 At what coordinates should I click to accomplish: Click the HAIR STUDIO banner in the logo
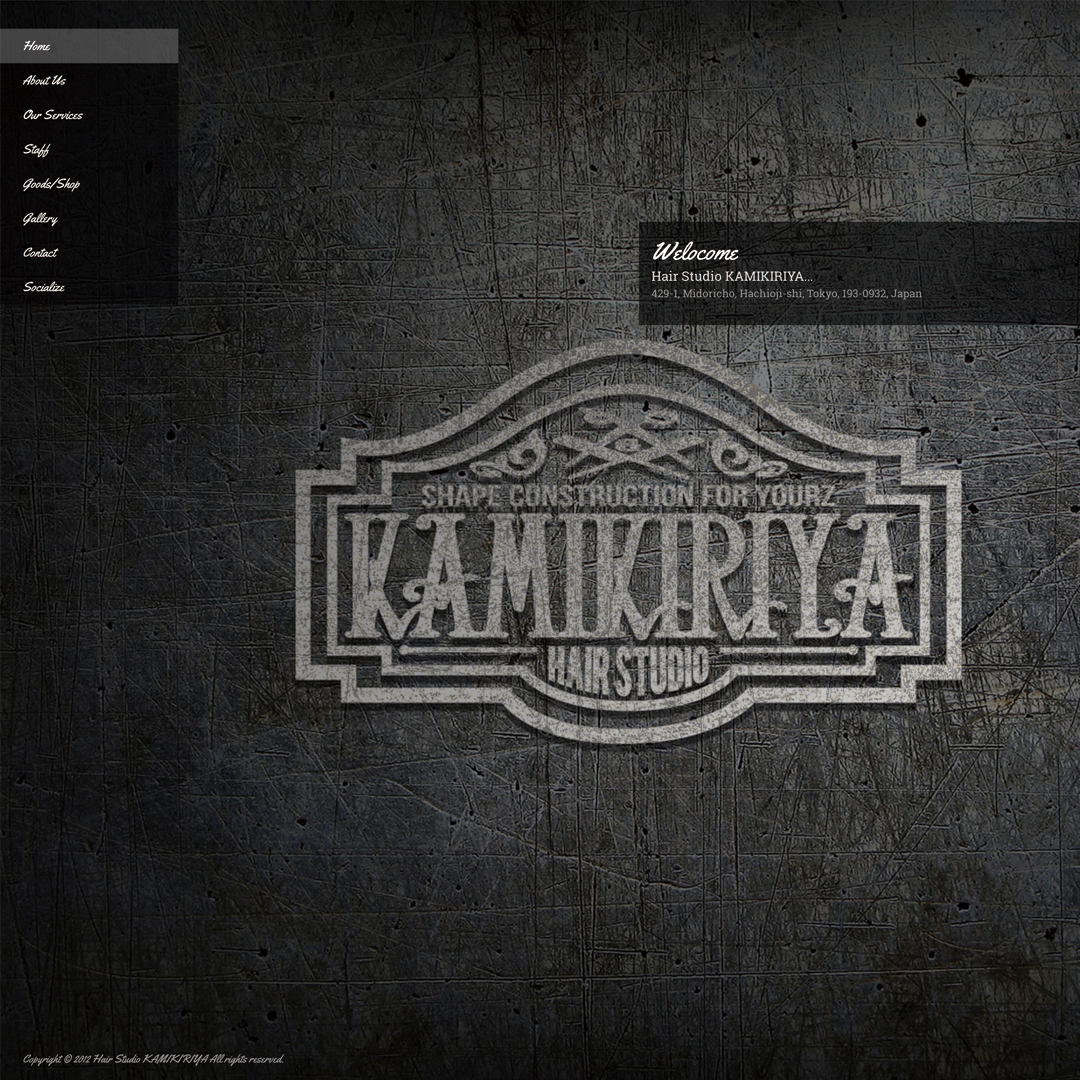(x=628, y=668)
